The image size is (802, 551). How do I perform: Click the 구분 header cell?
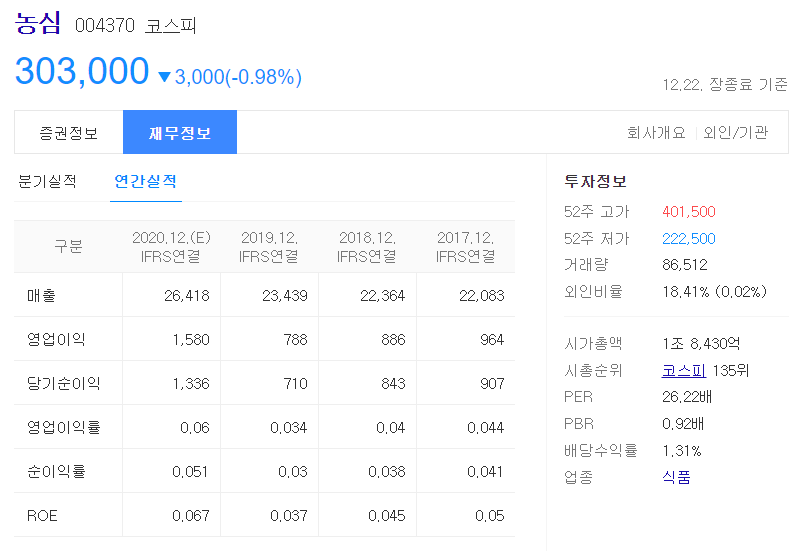69,246
